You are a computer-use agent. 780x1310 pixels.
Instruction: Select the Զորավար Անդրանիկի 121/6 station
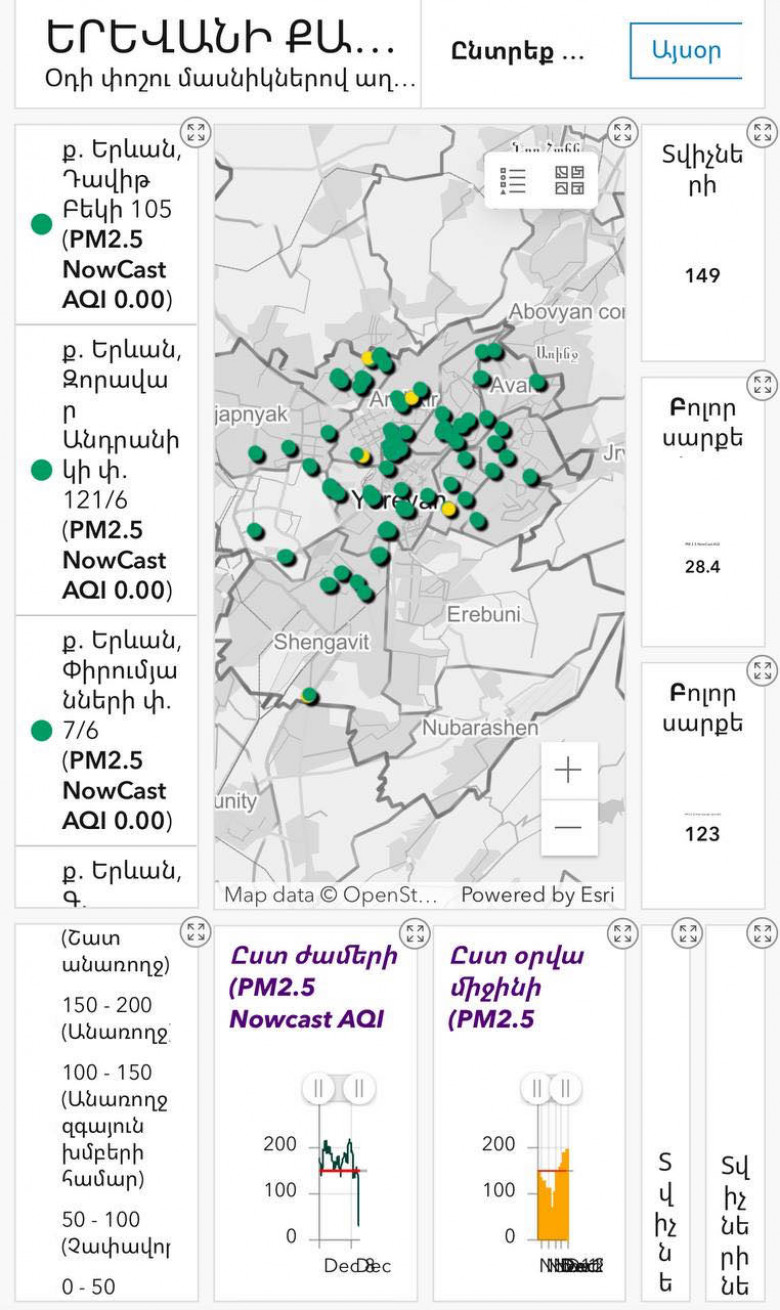115,470
